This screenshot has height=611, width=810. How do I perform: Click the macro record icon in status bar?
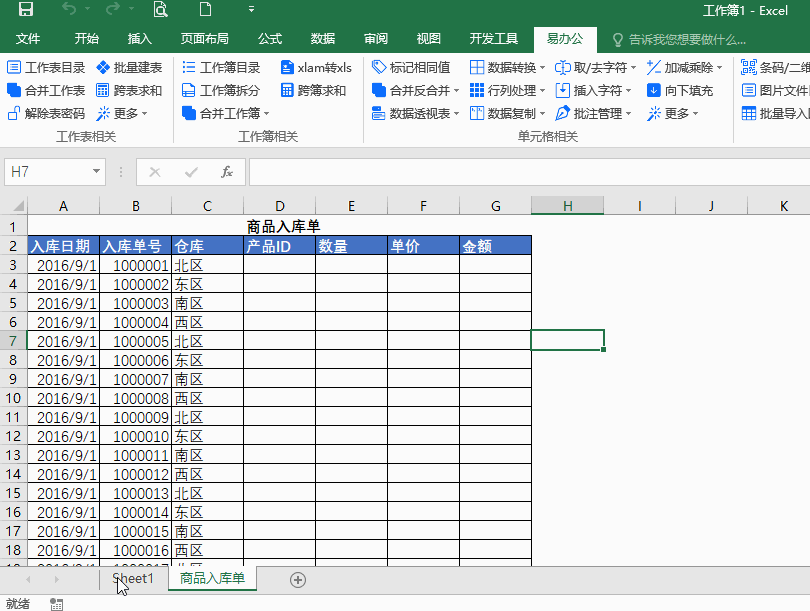[56, 603]
